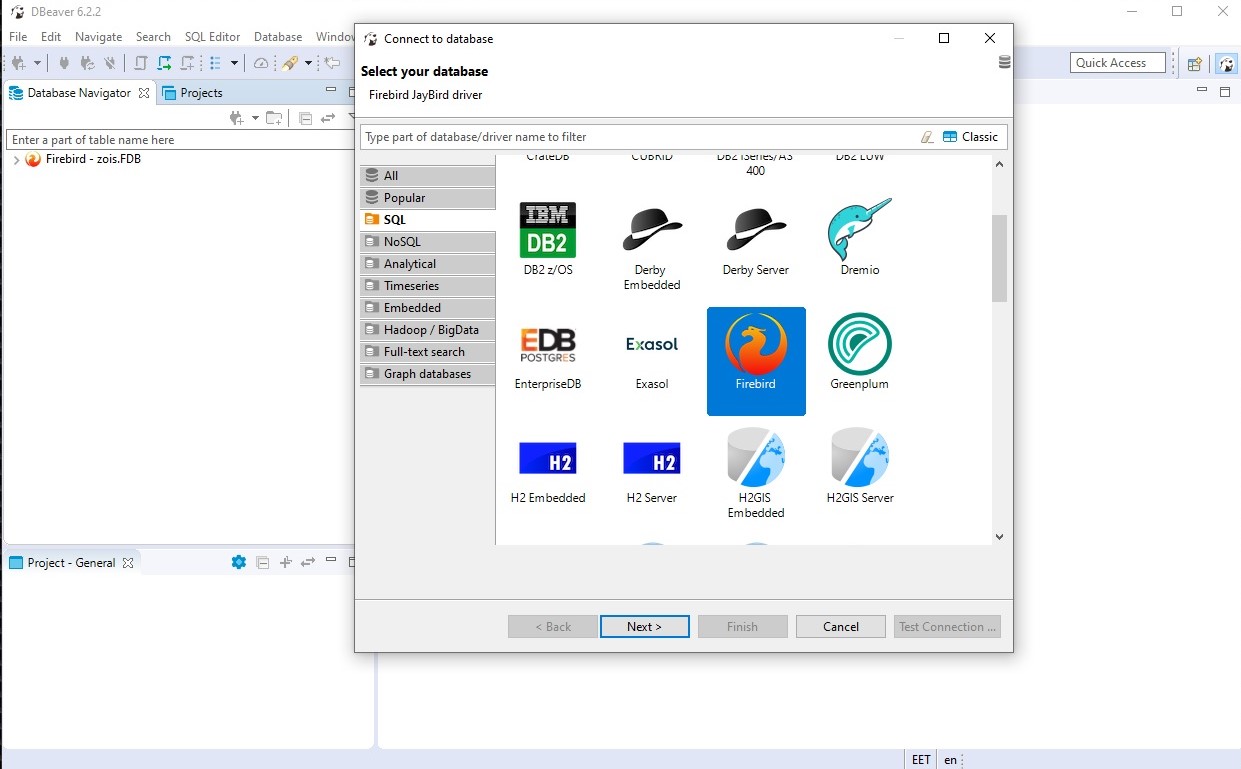This screenshot has width=1241, height=769.
Task: Select the Firebird database driver
Action: (756, 361)
